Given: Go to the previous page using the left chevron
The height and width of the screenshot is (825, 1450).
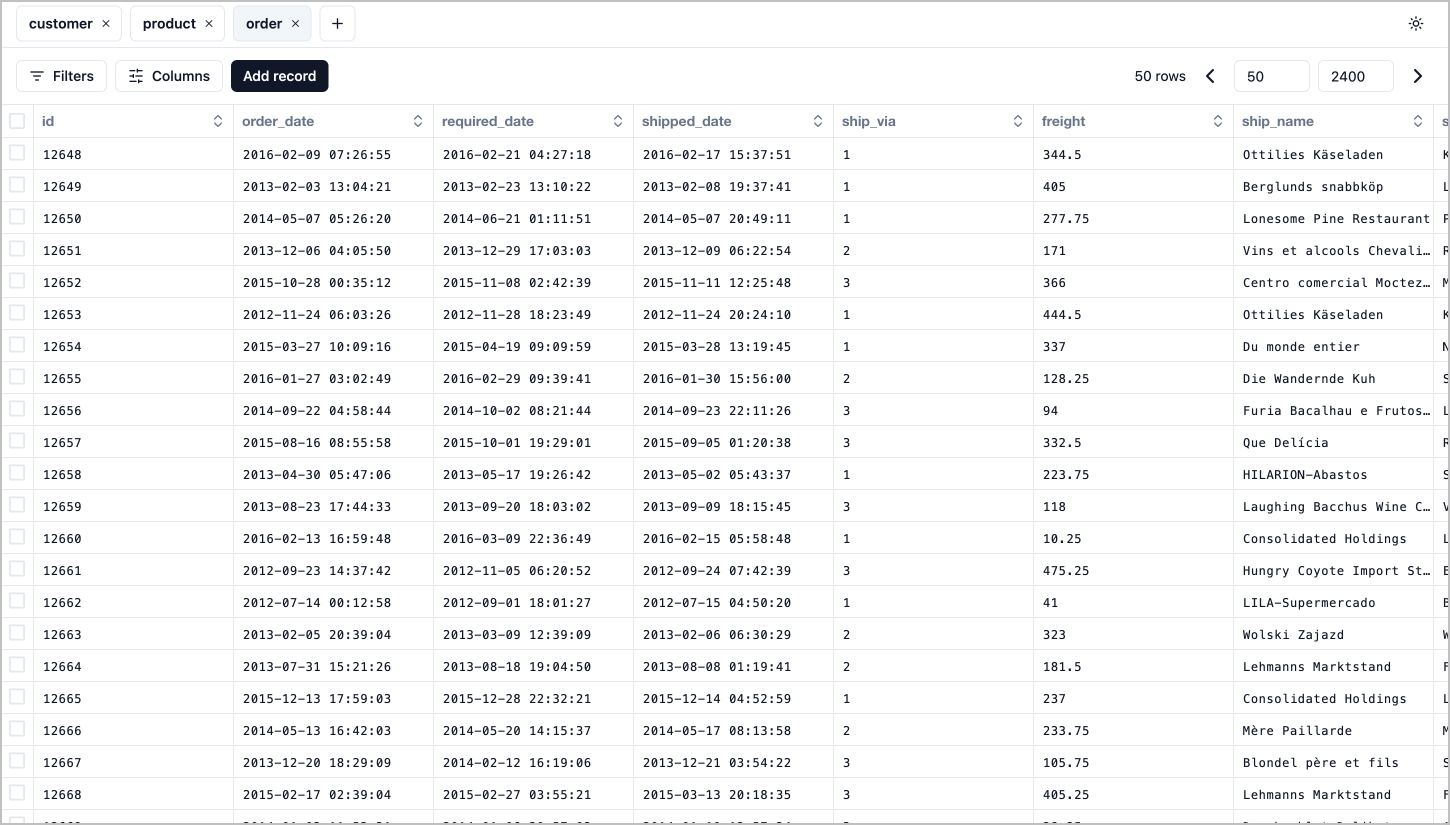Looking at the screenshot, I should [1210, 76].
